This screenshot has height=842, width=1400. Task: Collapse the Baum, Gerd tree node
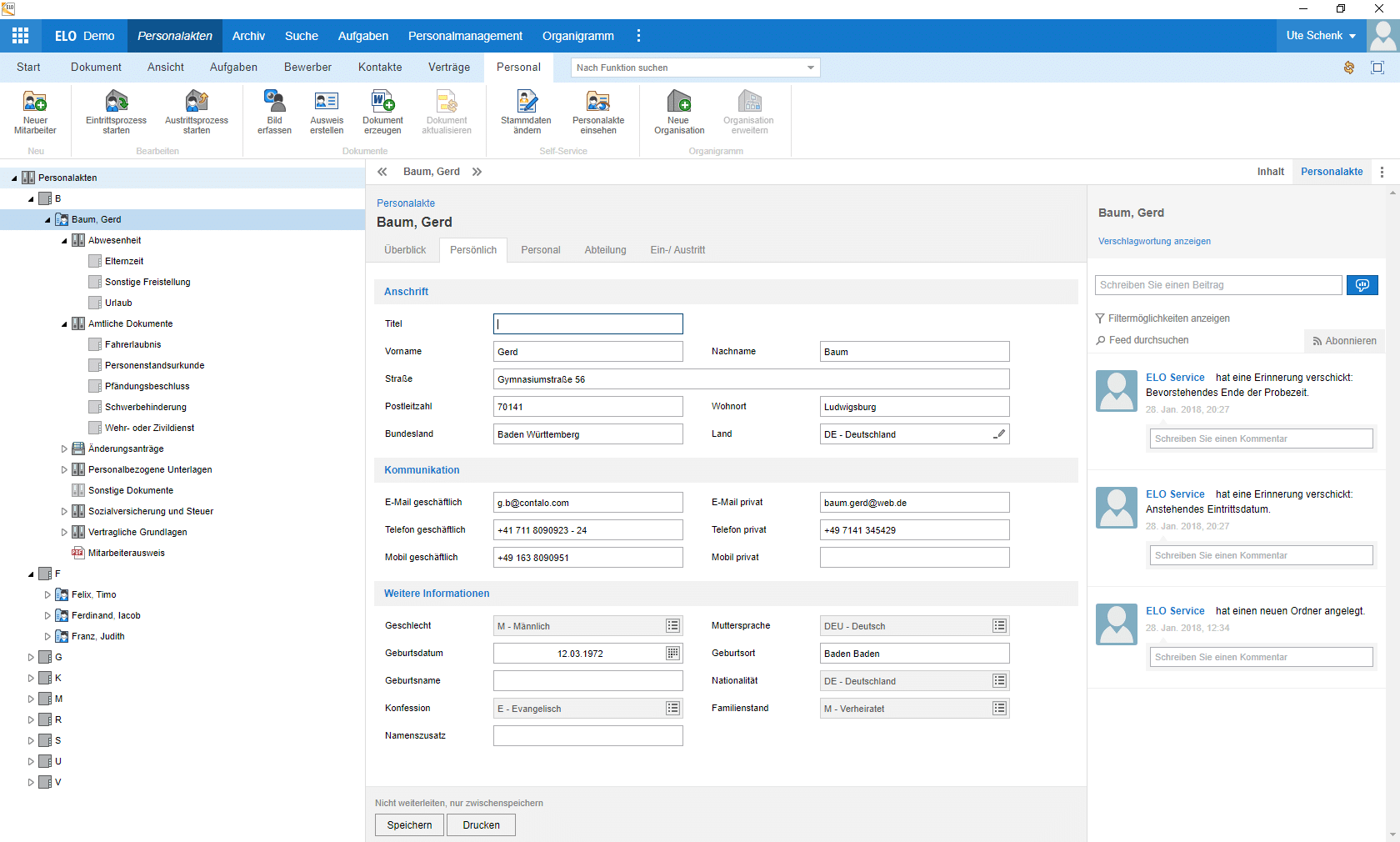point(47,220)
